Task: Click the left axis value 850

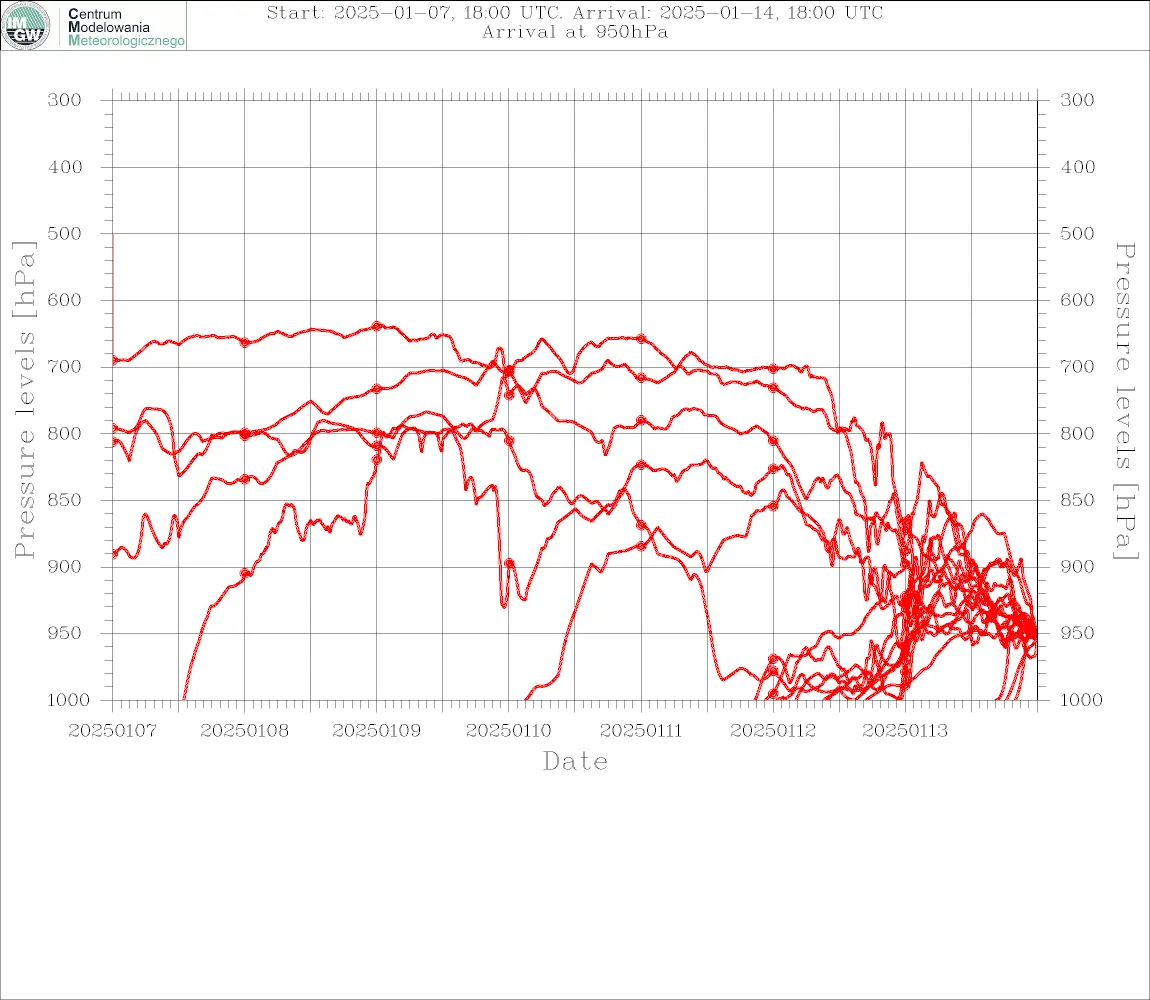Action: (65, 500)
